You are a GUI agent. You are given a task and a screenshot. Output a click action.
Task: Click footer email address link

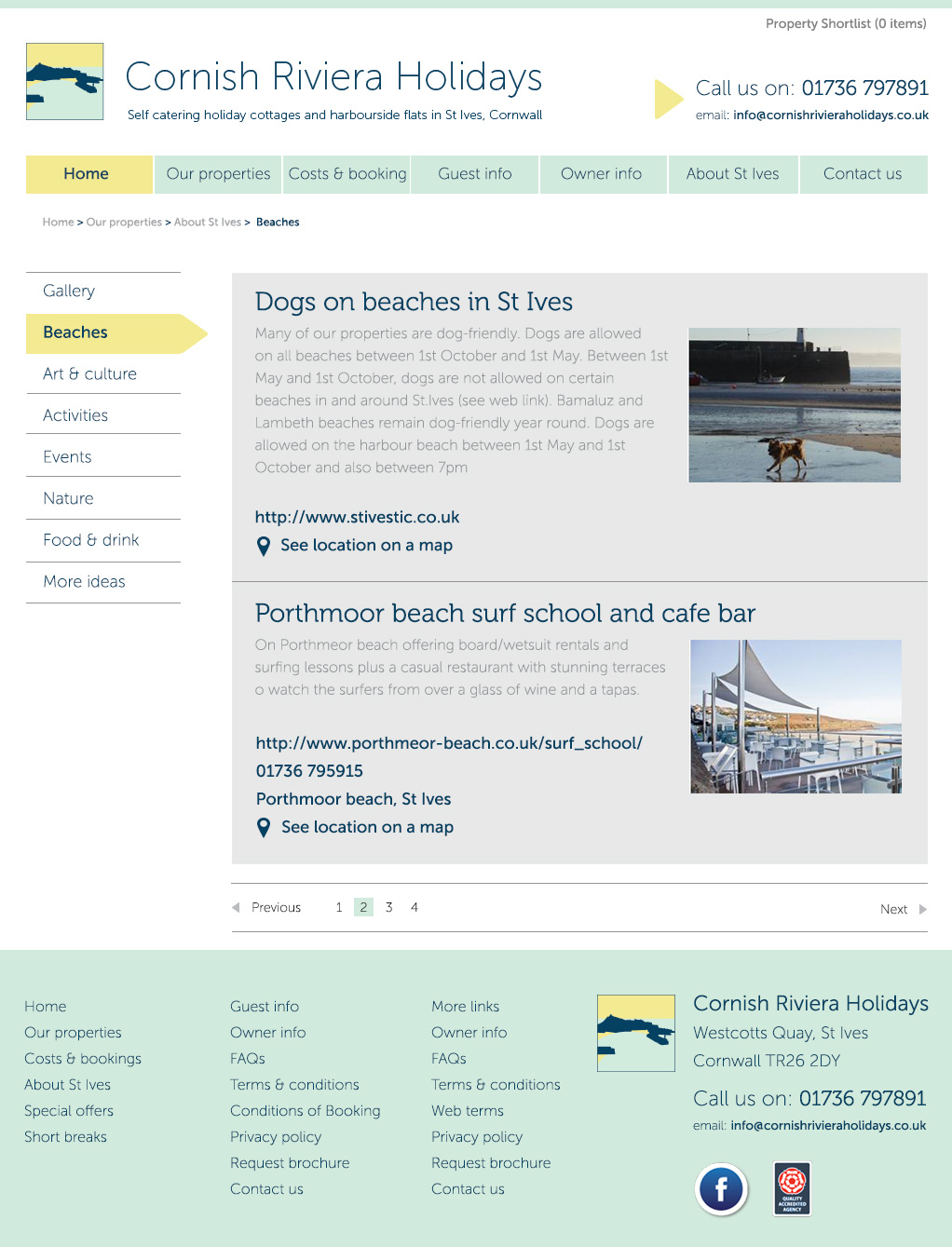tap(828, 1126)
